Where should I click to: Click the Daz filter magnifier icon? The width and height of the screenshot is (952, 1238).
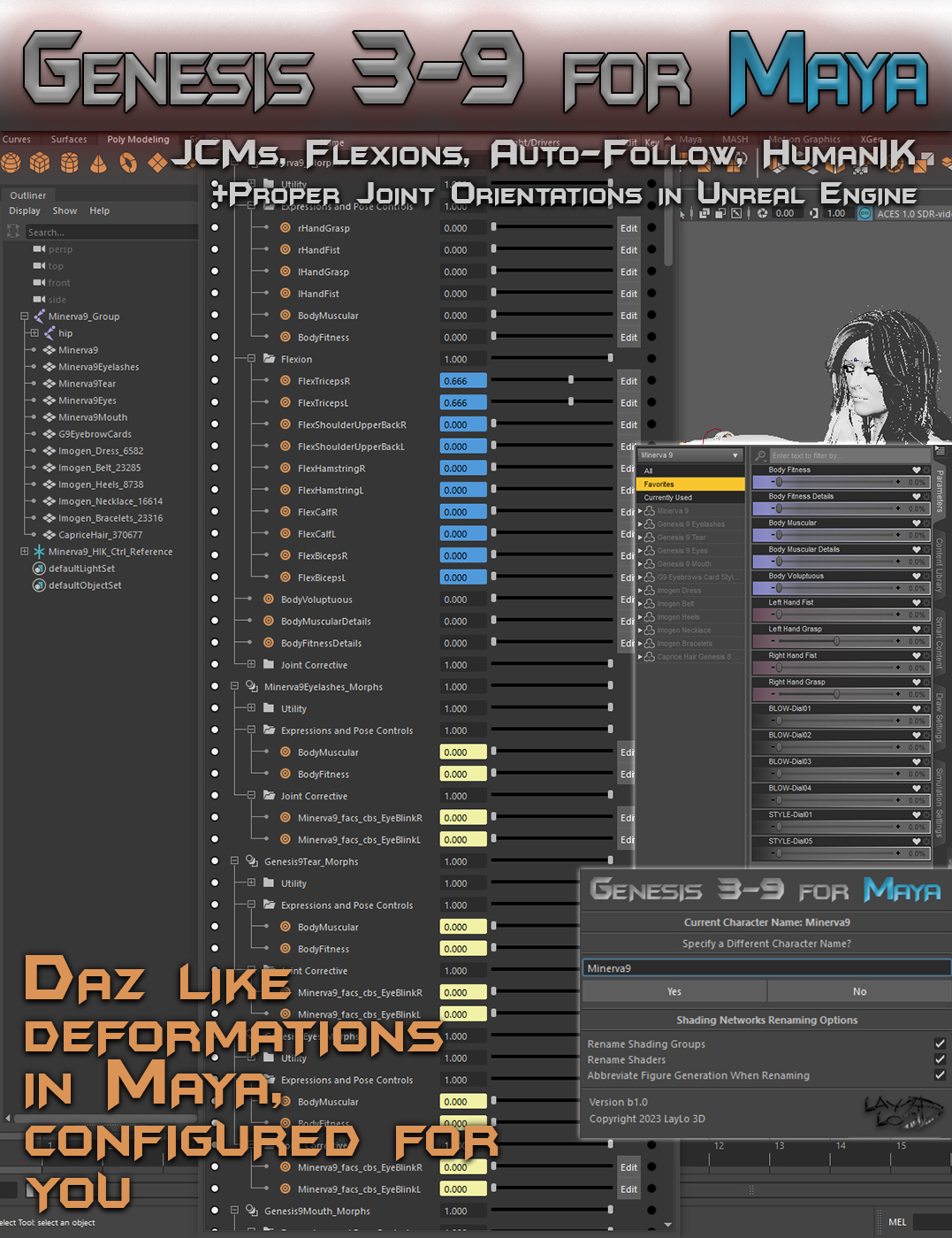(x=761, y=455)
